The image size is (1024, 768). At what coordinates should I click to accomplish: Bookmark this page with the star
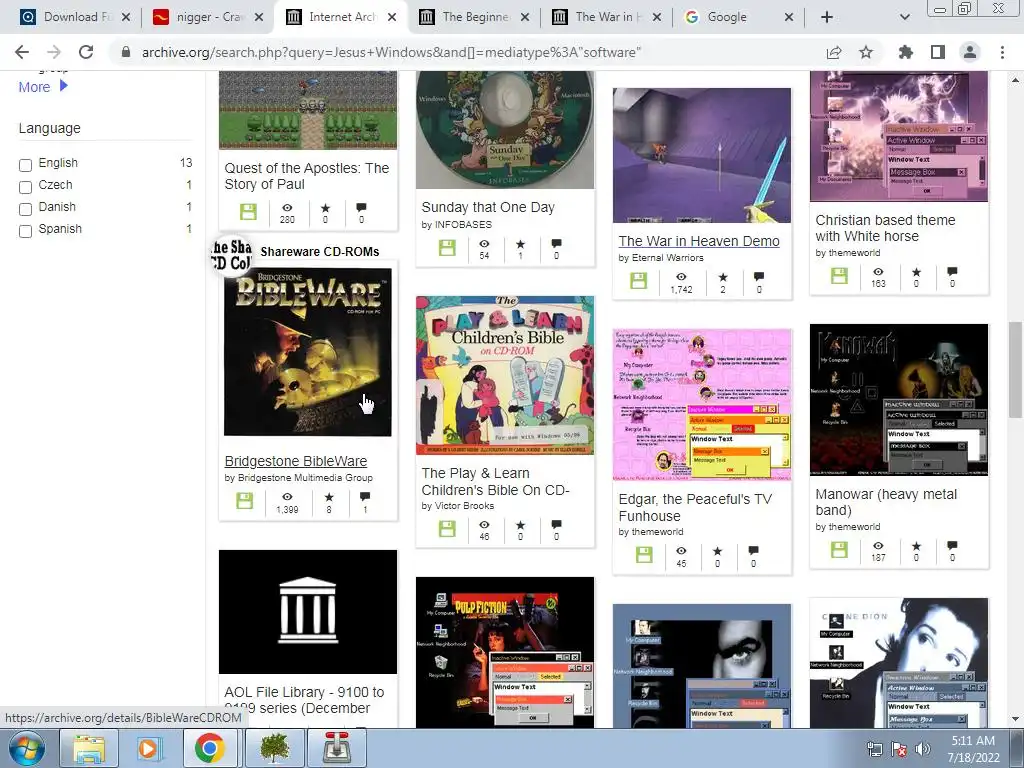coord(866,52)
